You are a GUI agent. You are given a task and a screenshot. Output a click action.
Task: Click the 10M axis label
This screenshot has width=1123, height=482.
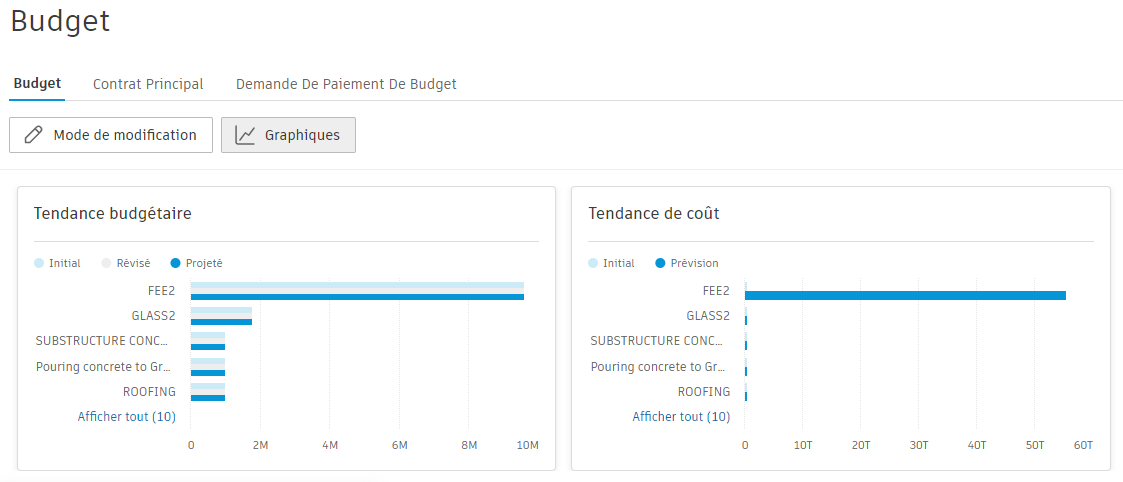coord(527,445)
